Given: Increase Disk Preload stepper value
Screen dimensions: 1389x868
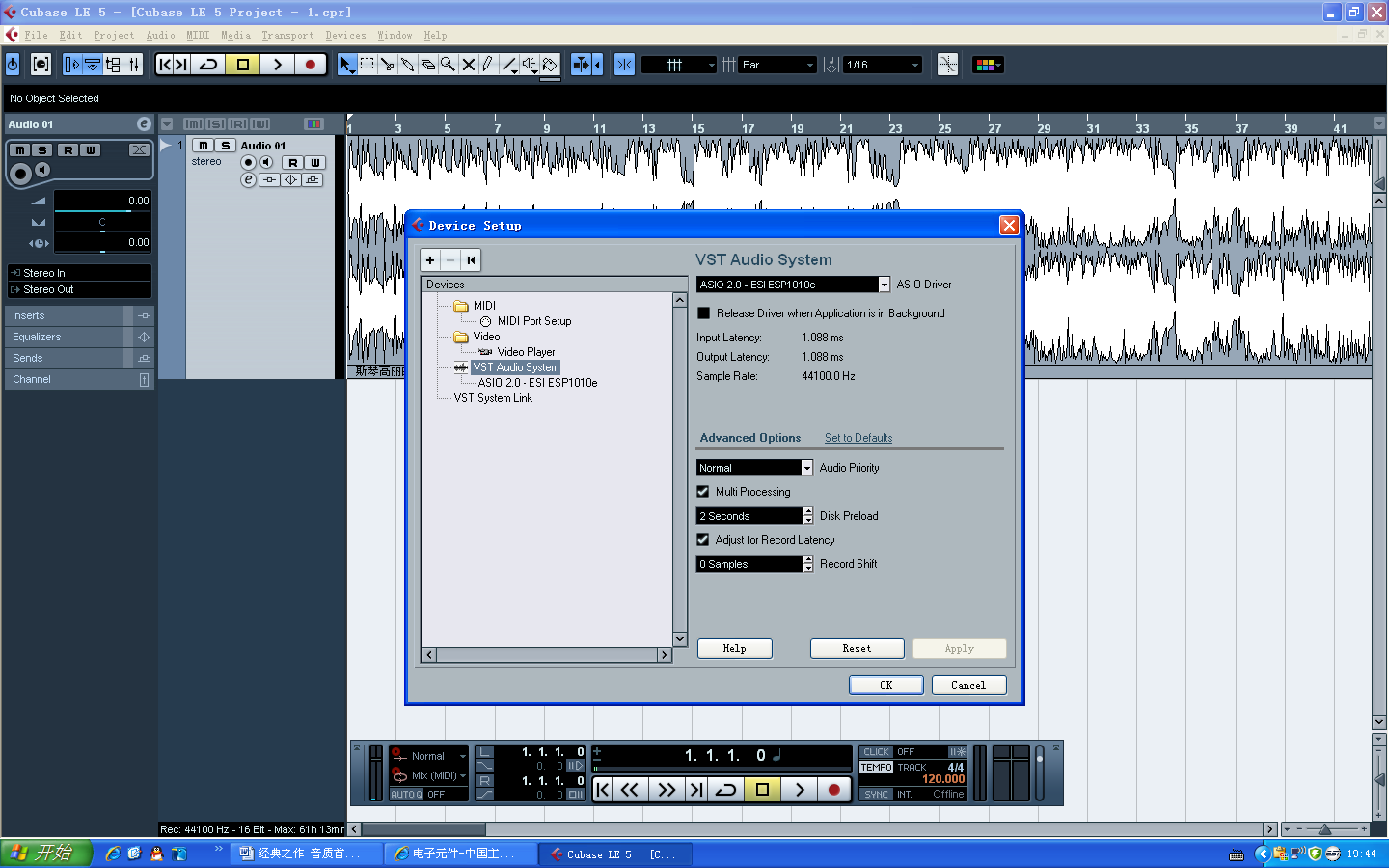Looking at the screenshot, I should [x=808, y=512].
